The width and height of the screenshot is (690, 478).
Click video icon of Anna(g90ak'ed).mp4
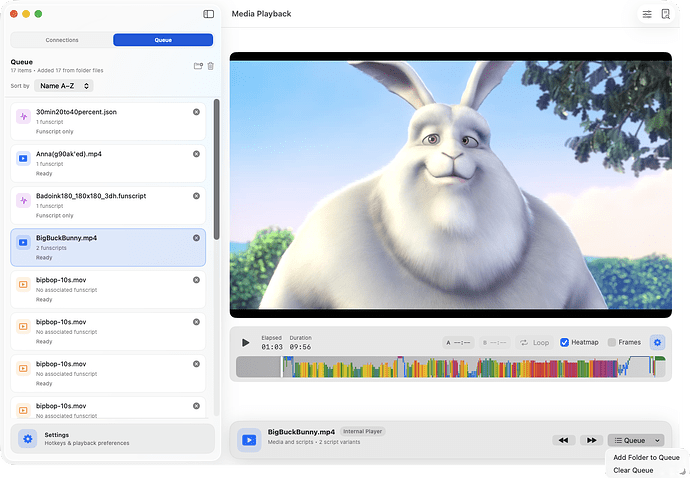pyautogui.click(x=23, y=158)
